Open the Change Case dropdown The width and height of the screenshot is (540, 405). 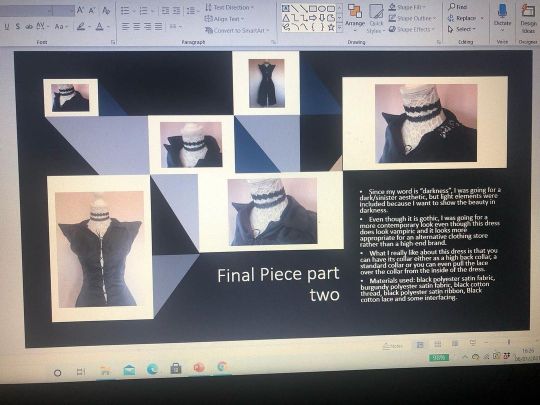(x=61, y=26)
